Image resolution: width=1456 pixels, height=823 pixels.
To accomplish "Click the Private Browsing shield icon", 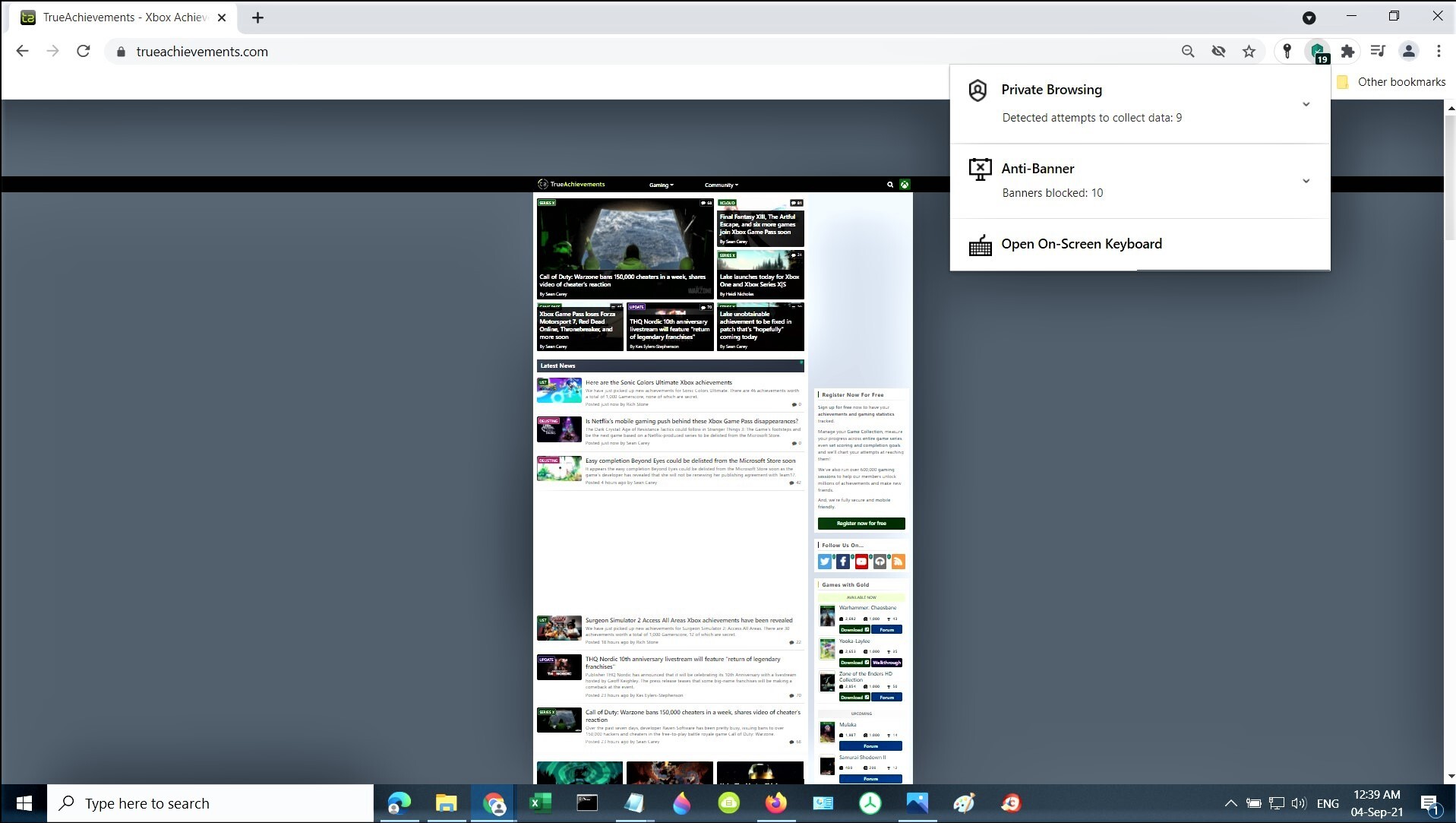I will 978,90.
